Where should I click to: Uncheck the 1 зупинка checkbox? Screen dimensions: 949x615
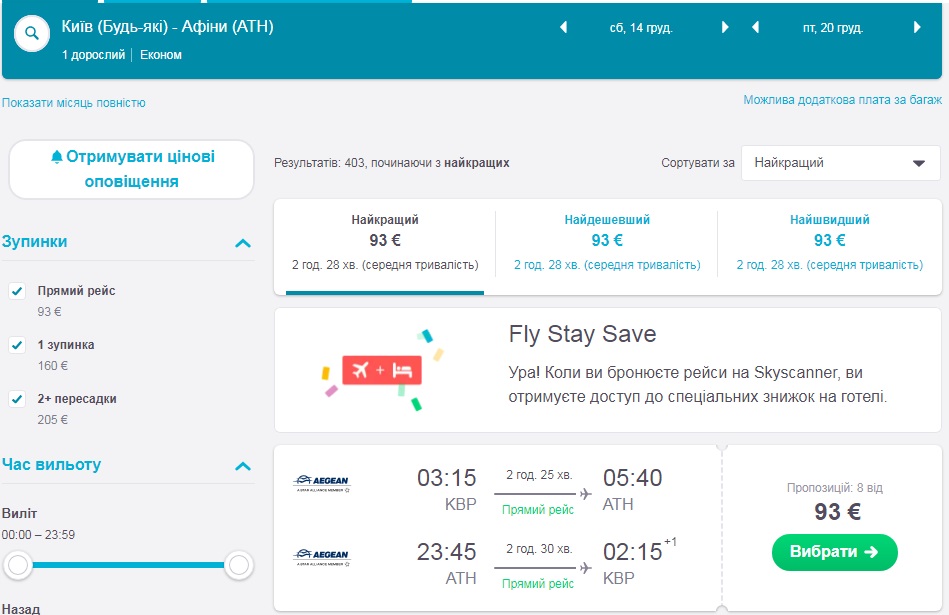pyautogui.click(x=17, y=345)
